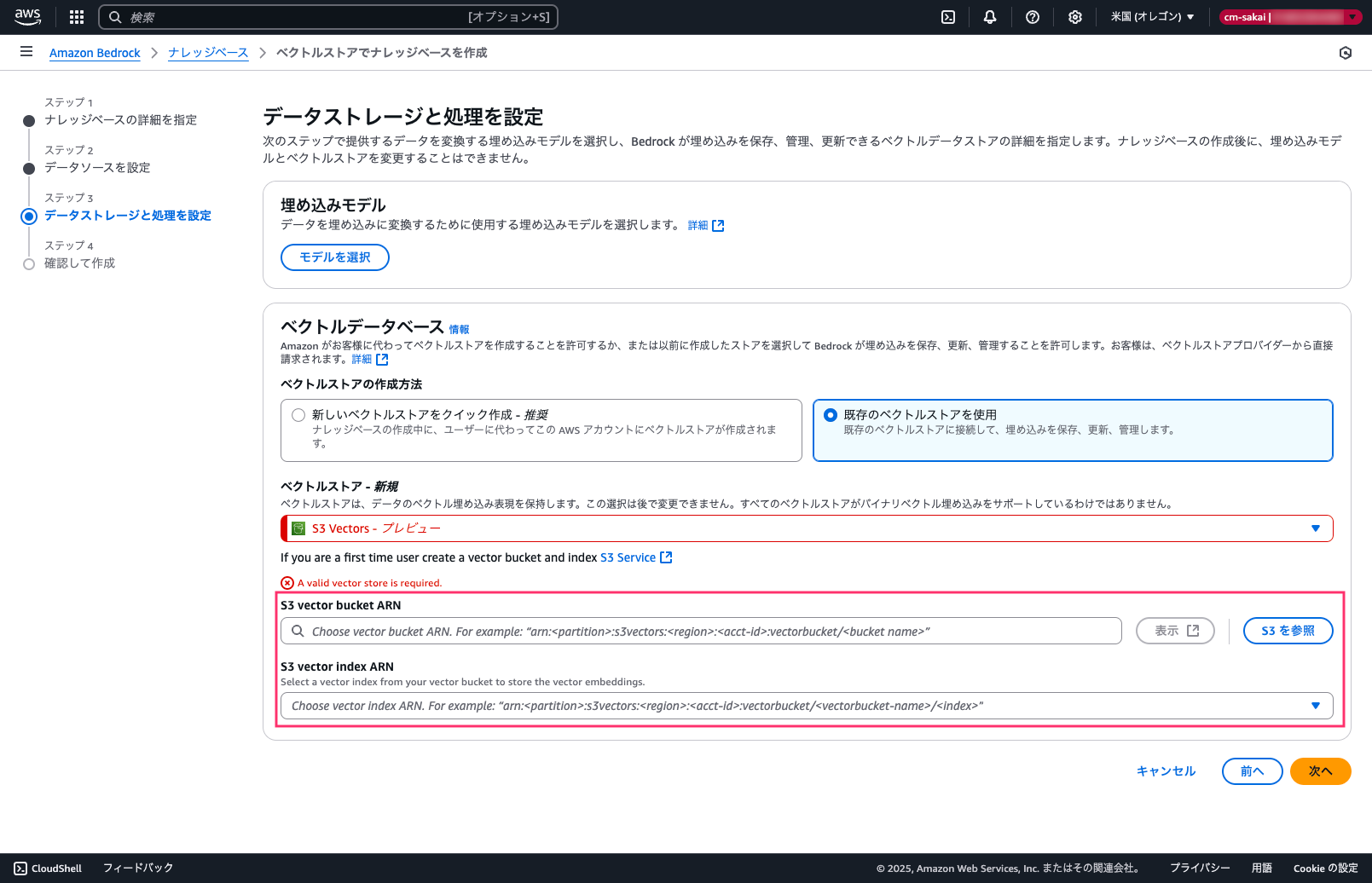Click the error text "A valid vector store is required."

coord(369,583)
